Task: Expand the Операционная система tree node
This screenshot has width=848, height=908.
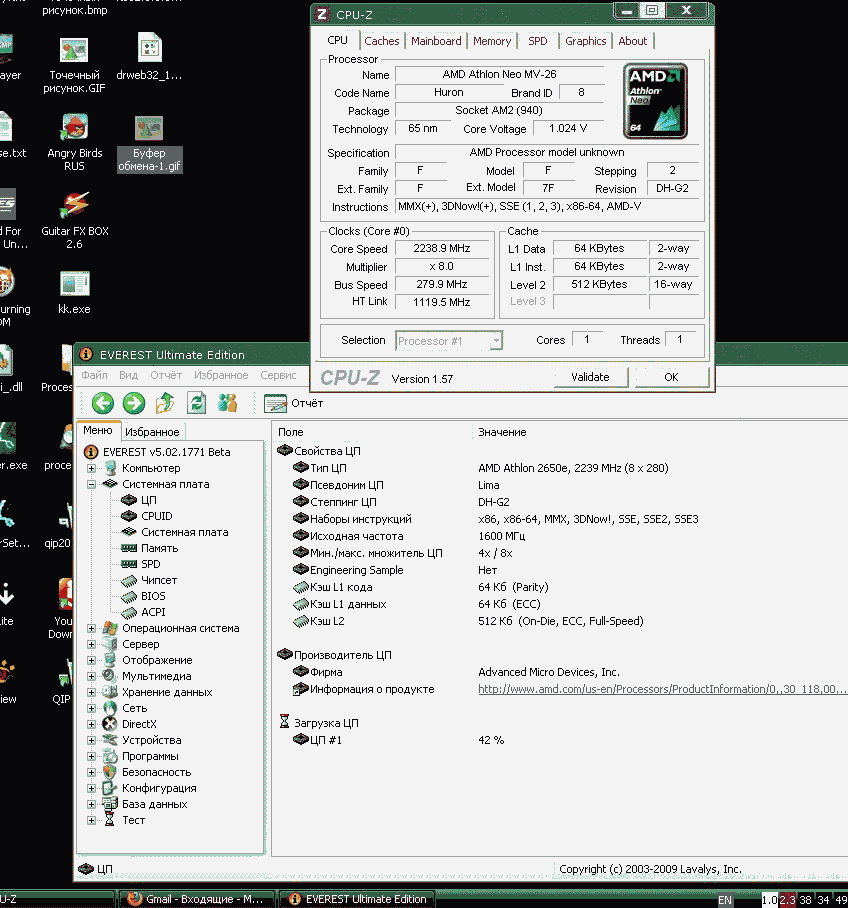Action: click(x=92, y=628)
